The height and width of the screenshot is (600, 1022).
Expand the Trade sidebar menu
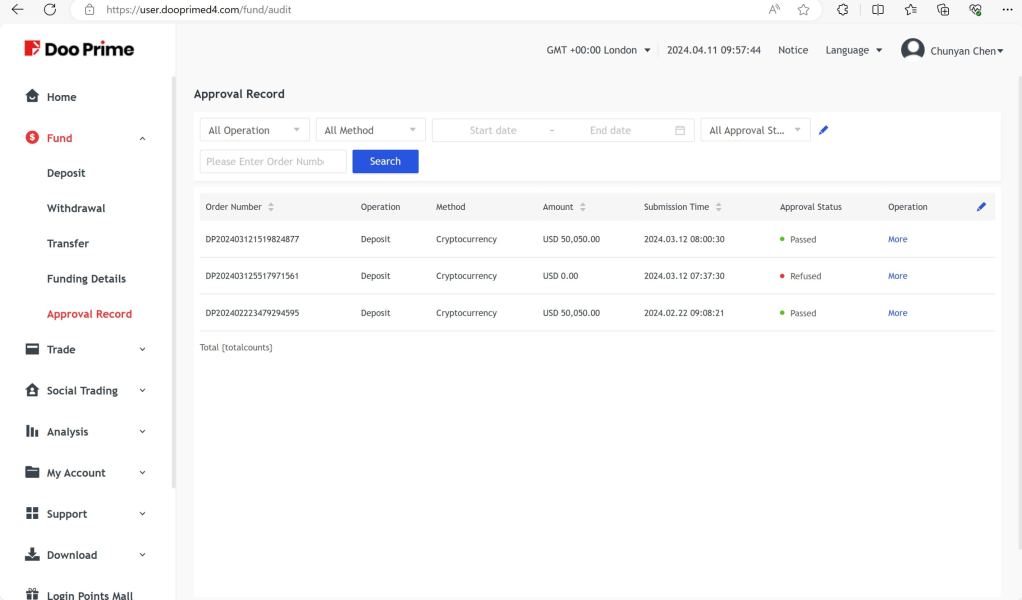[87, 349]
